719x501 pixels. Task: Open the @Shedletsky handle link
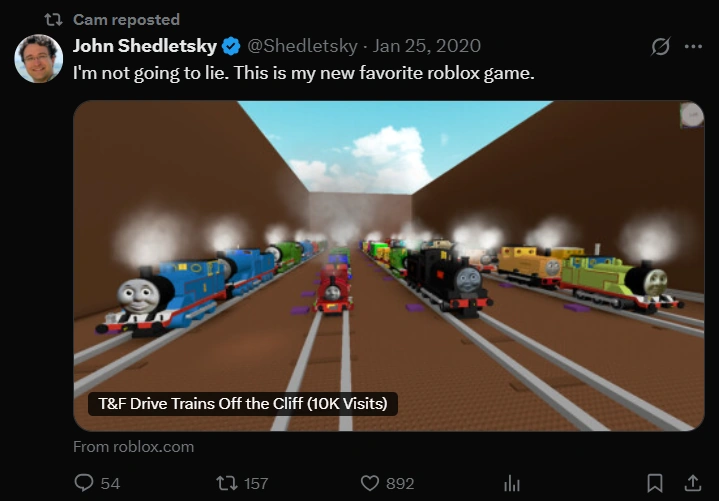click(x=303, y=46)
